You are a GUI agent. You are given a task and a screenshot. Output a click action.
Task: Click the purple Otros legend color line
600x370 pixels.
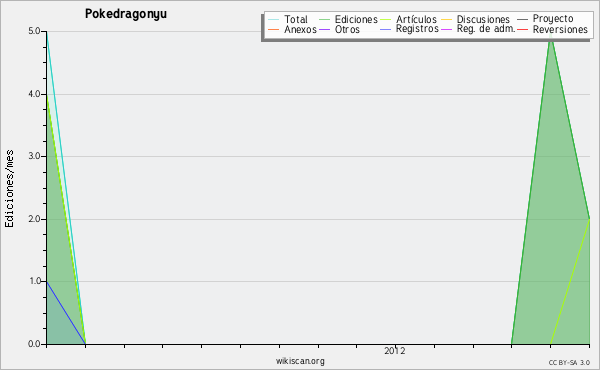point(324,30)
